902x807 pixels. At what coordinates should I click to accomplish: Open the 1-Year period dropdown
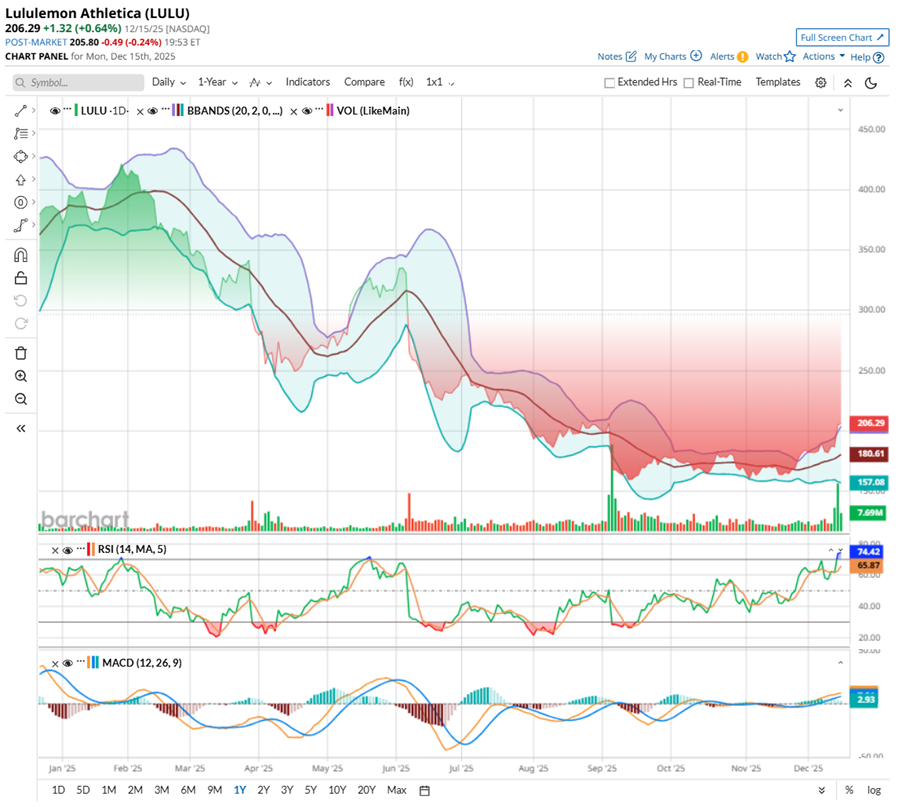(217, 82)
